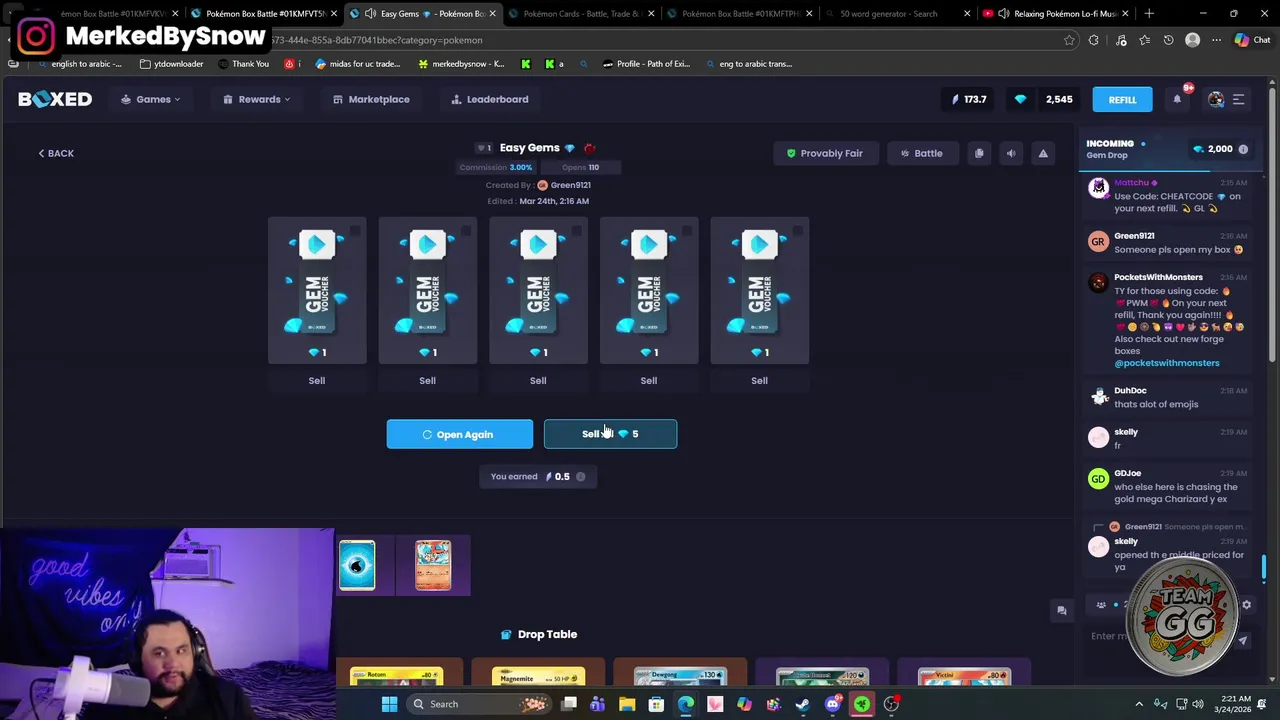Sell the second gem voucher

point(427,380)
